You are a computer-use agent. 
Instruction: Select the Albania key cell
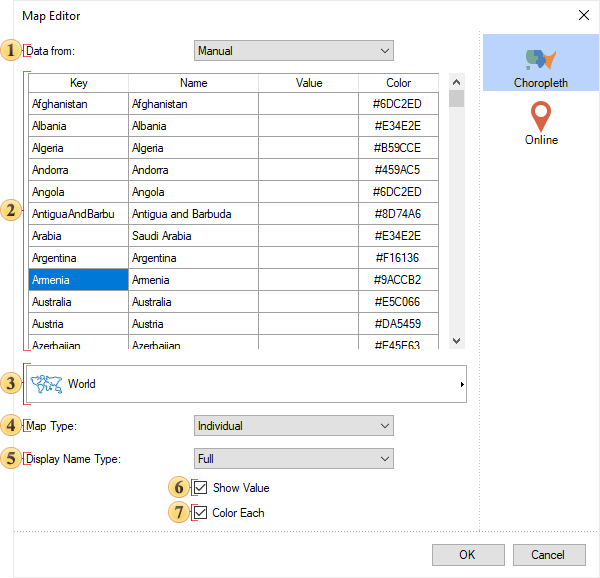78,126
